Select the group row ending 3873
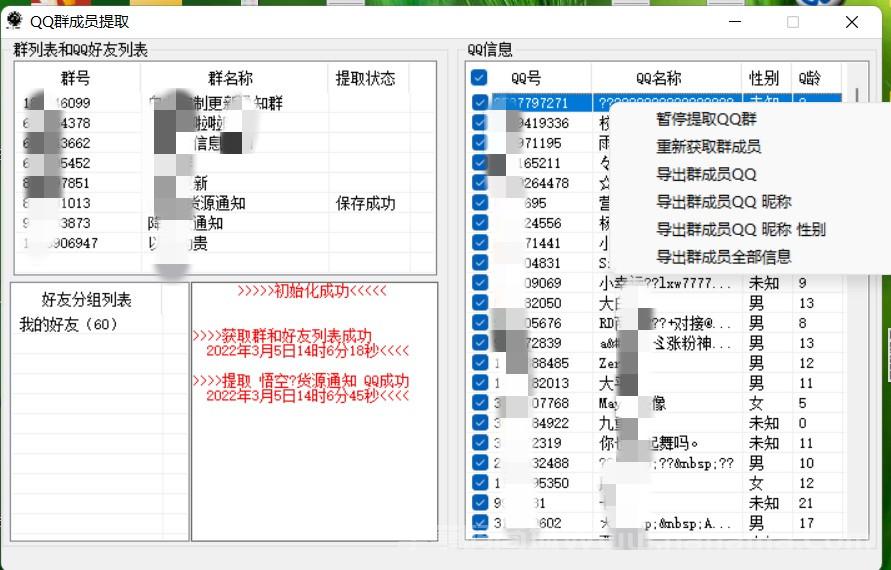891x570 pixels. pyautogui.click(x=225, y=223)
